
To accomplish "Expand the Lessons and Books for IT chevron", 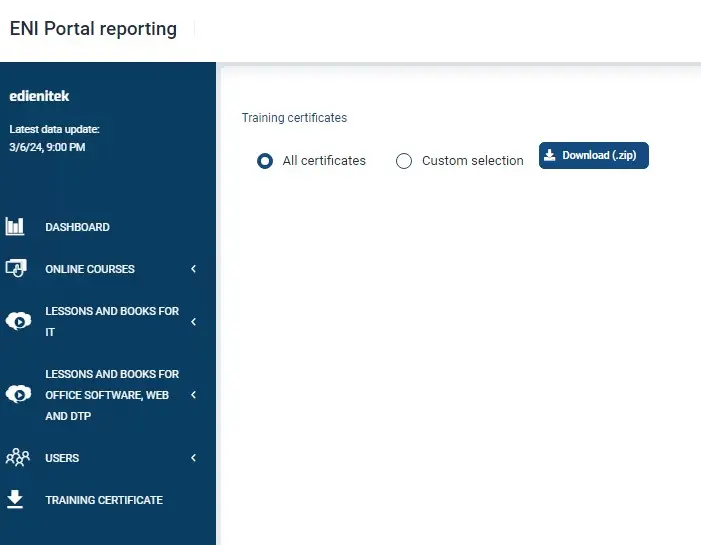I will (194, 321).
